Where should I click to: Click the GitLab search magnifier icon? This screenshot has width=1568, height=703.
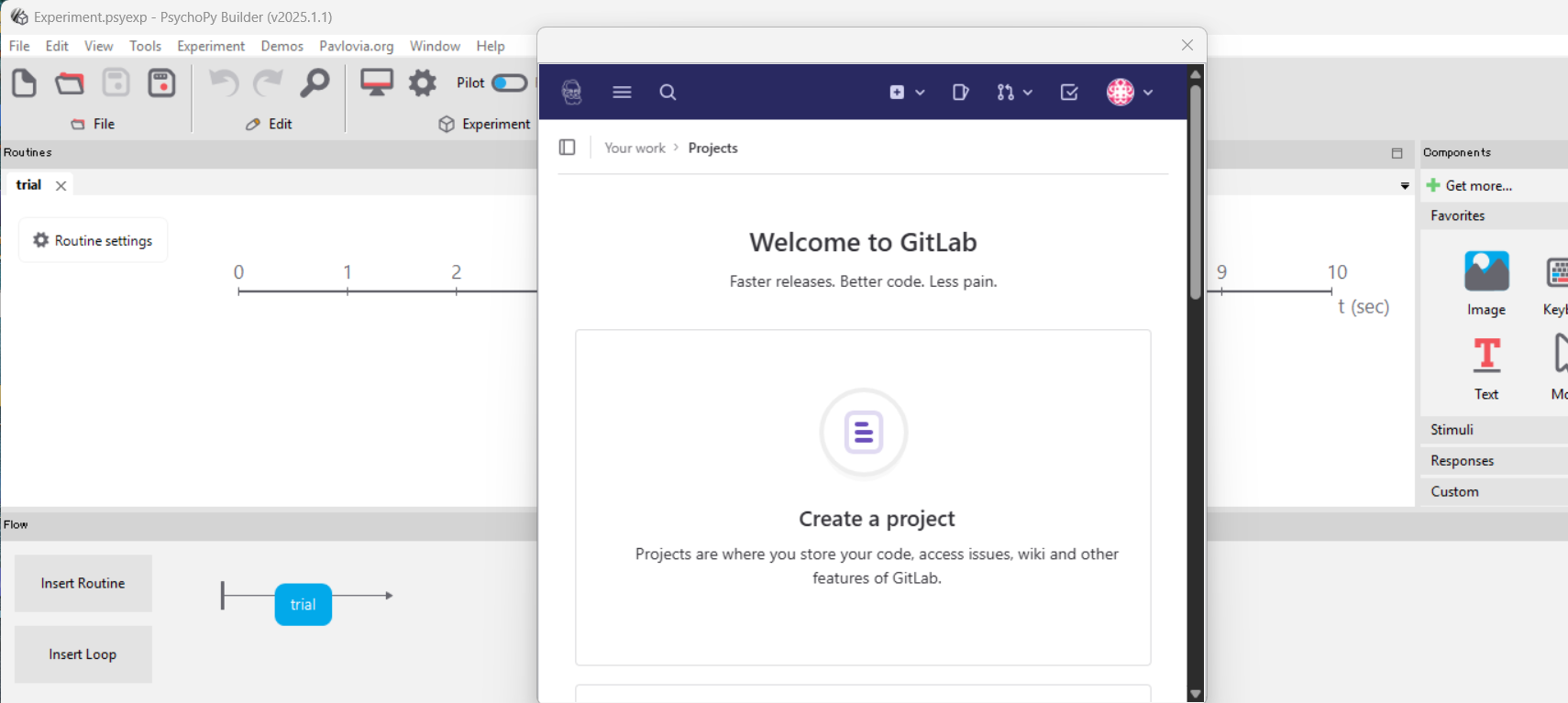[668, 92]
